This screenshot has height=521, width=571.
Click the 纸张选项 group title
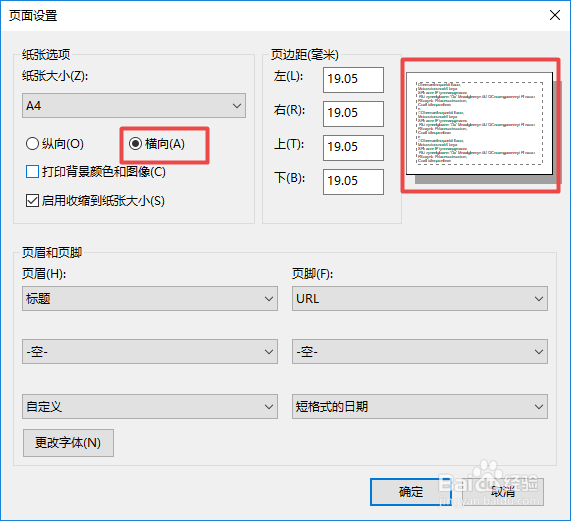[x=46, y=55]
